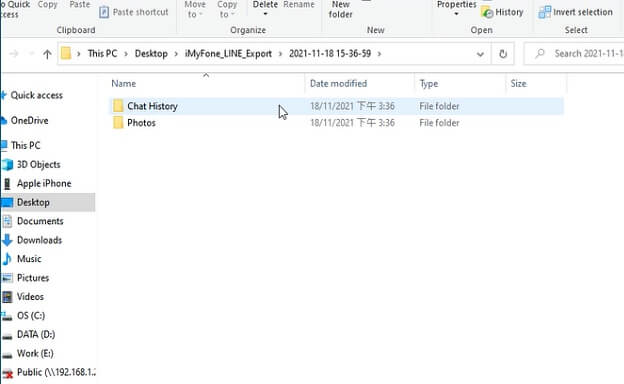Open the Downloads label in sidebar
Viewport: 624px width, 384px height.
click(x=39, y=240)
